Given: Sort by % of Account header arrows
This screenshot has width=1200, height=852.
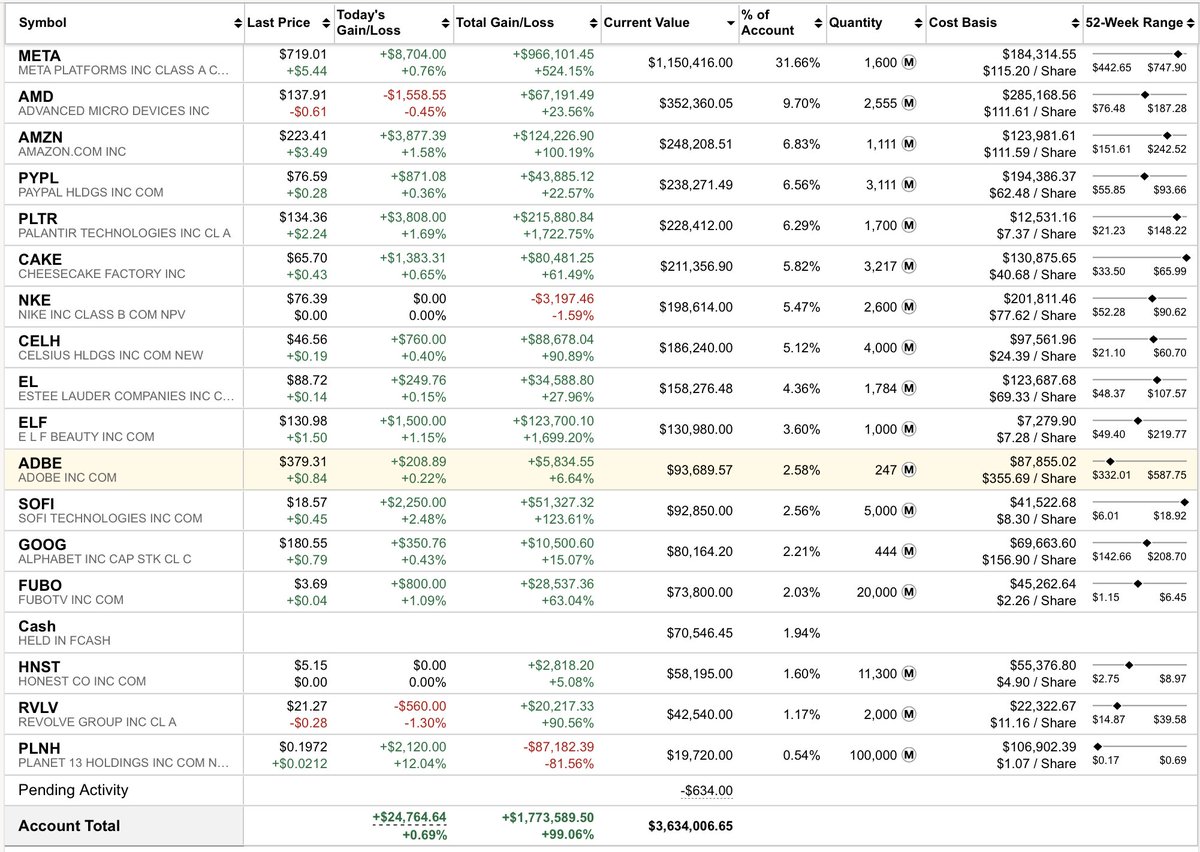Looking at the screenshot, I should tap(819, 23).
